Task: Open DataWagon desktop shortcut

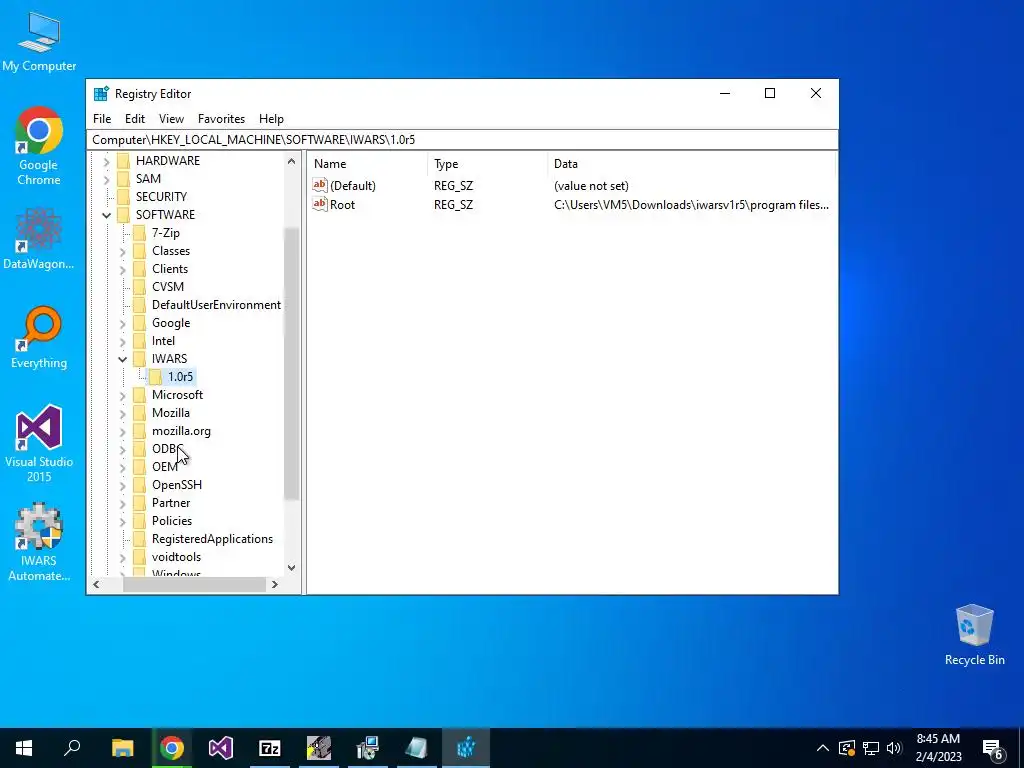Action: [x=39, y=238]
